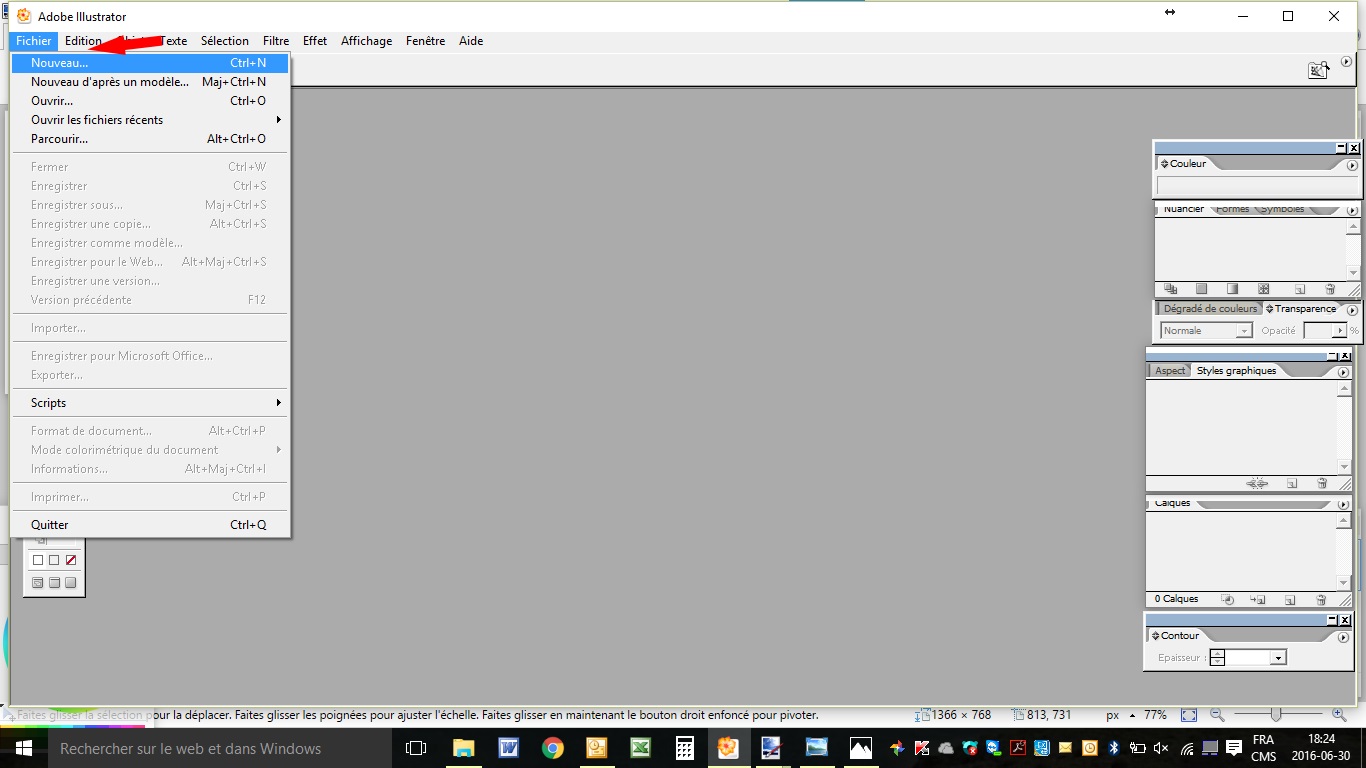Open the Couleur panel options menu
This screenshot has height=768, width=1366.
coord(1352,165)
